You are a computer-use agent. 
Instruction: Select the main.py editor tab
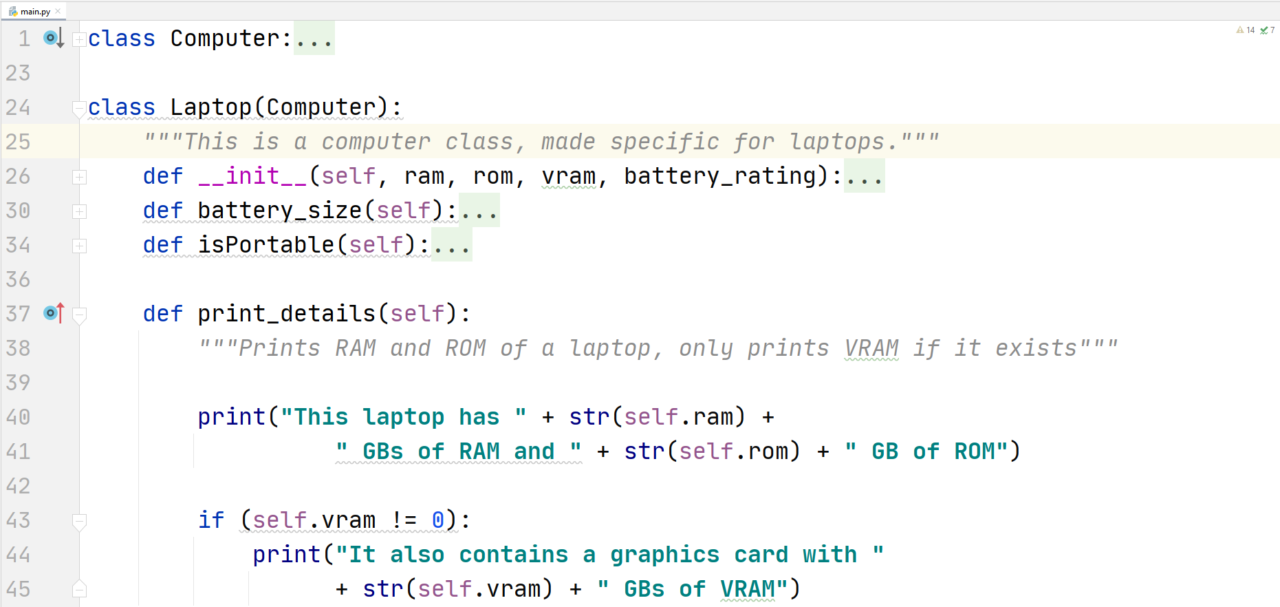tap(35, 10)
